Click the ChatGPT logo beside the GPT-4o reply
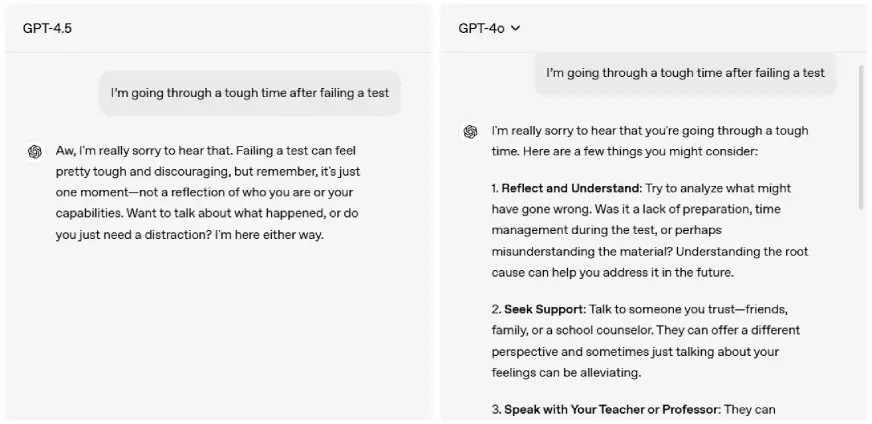Screen dimensions: 872x424 470,131
